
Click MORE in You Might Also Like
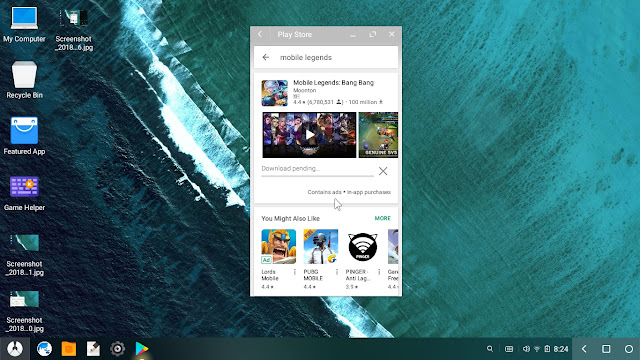point(382,218)
